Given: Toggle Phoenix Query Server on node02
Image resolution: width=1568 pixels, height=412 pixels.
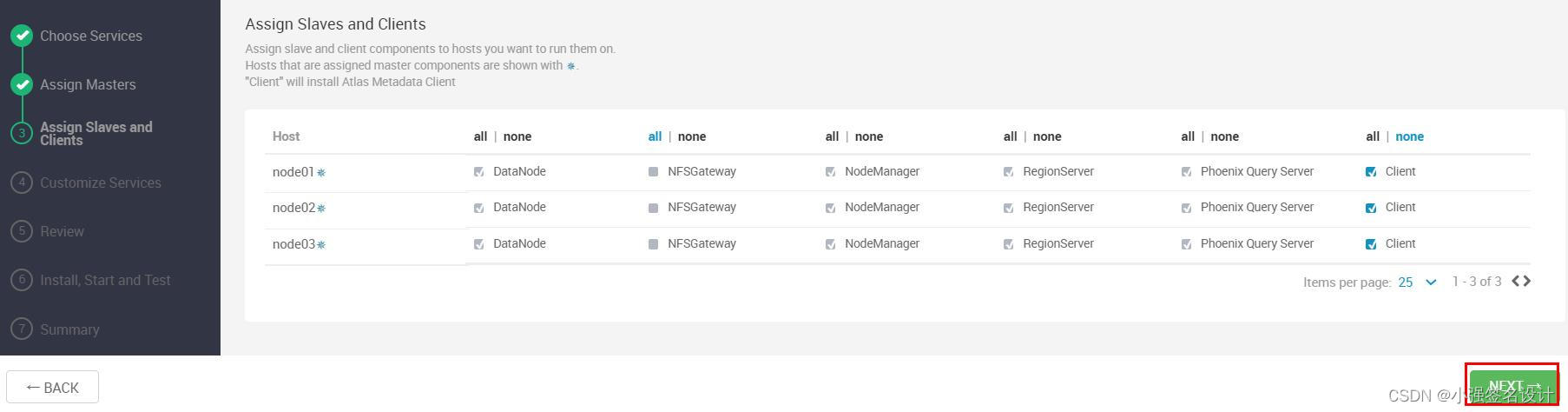Looking at the screenshot, I should tap(1186, 208).
